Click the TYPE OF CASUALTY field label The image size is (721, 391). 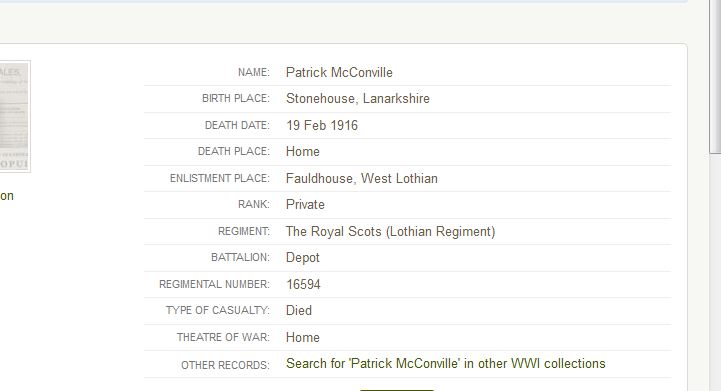pos(217,310)
